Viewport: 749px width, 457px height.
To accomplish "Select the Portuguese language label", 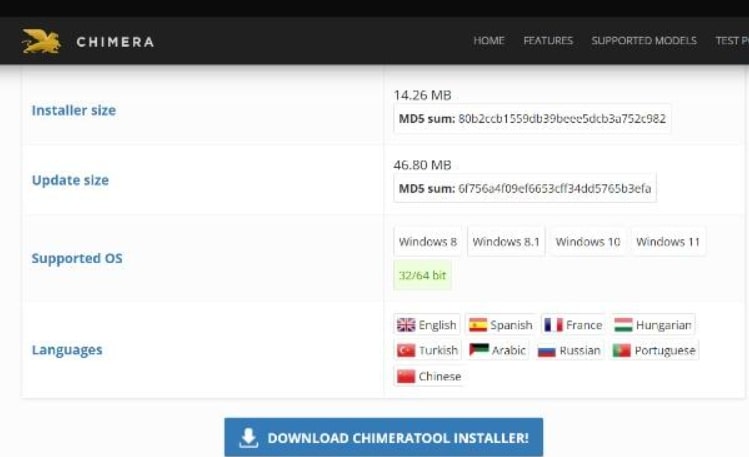I will pyautogui.click(x=665, y=351).
